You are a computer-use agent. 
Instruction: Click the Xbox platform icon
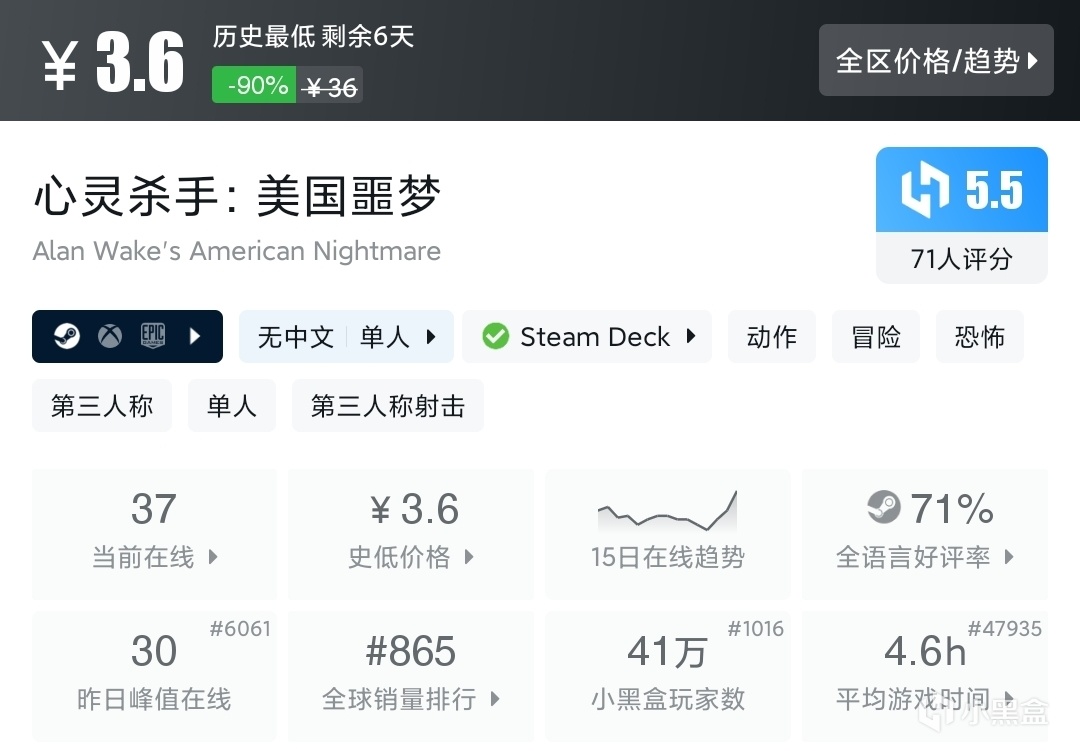[109, 336]
